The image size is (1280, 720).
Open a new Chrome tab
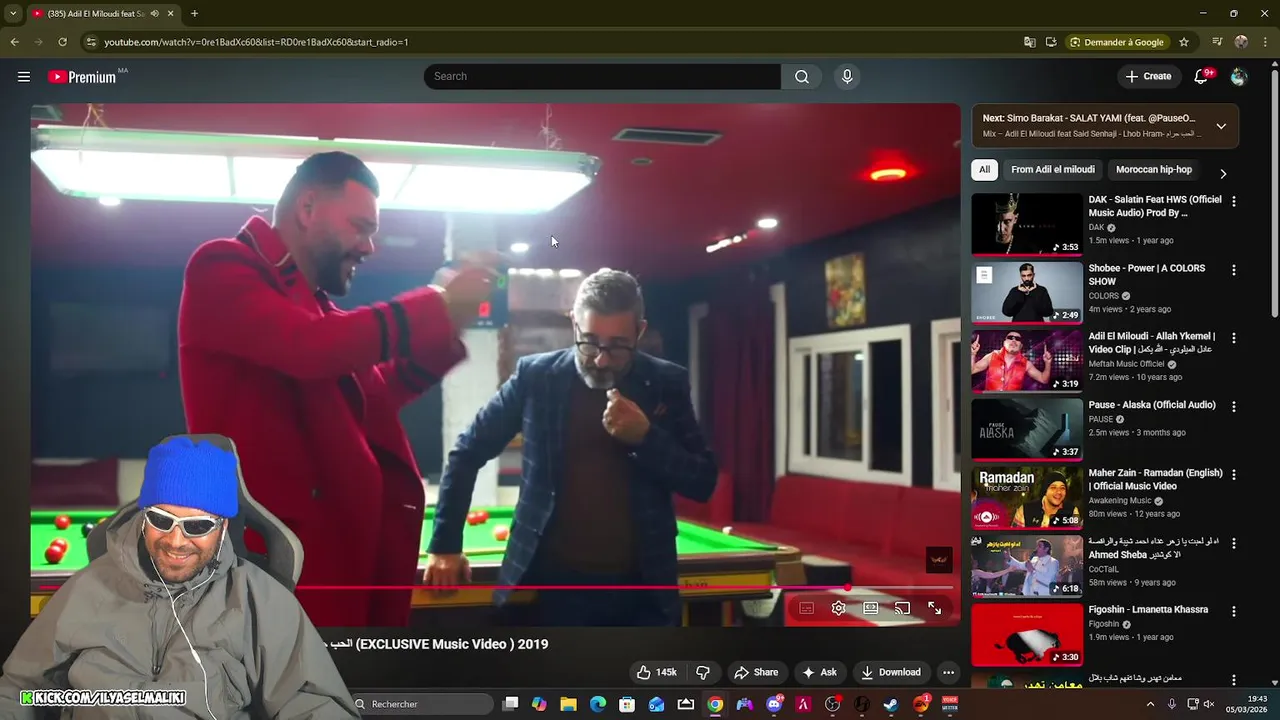(x=194, y=13)
